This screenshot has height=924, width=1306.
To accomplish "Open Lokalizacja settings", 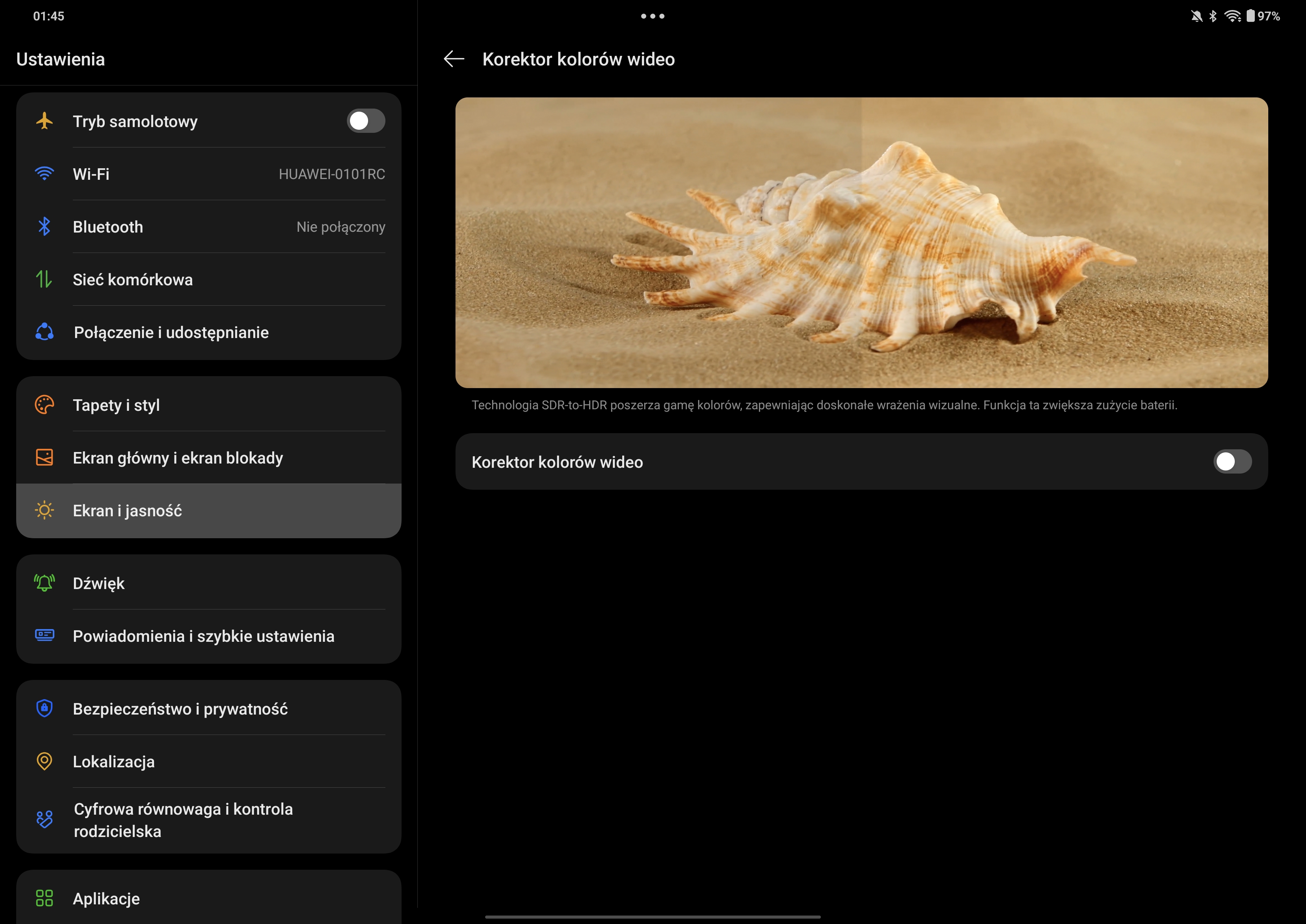I will [209, 761].
